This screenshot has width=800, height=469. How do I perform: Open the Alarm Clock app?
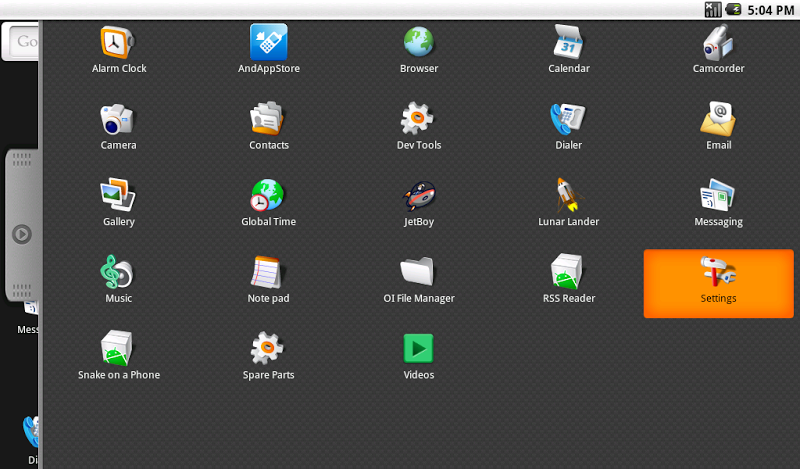click(x=118, y=50)
